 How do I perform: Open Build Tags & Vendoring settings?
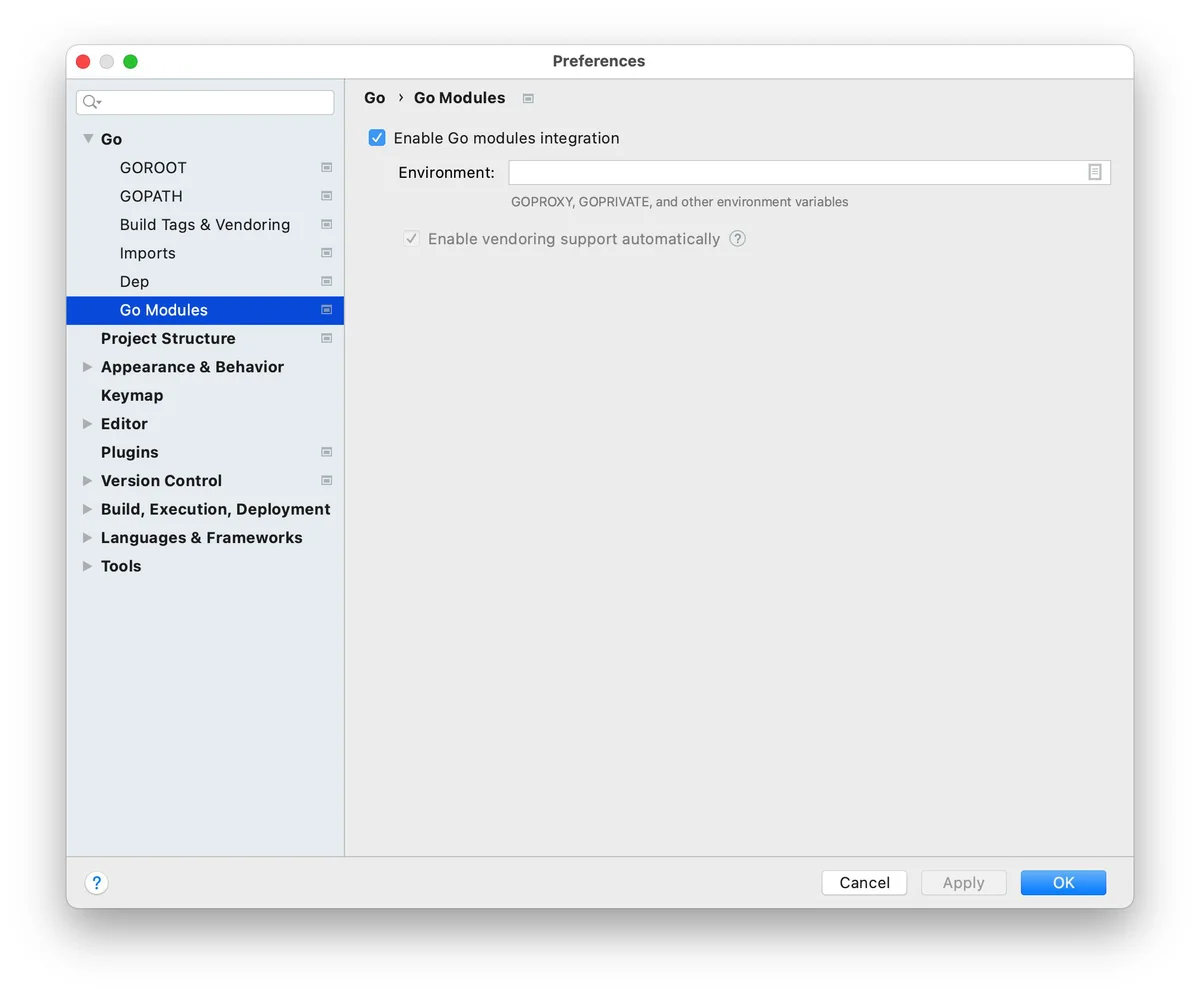click(205, 225)
